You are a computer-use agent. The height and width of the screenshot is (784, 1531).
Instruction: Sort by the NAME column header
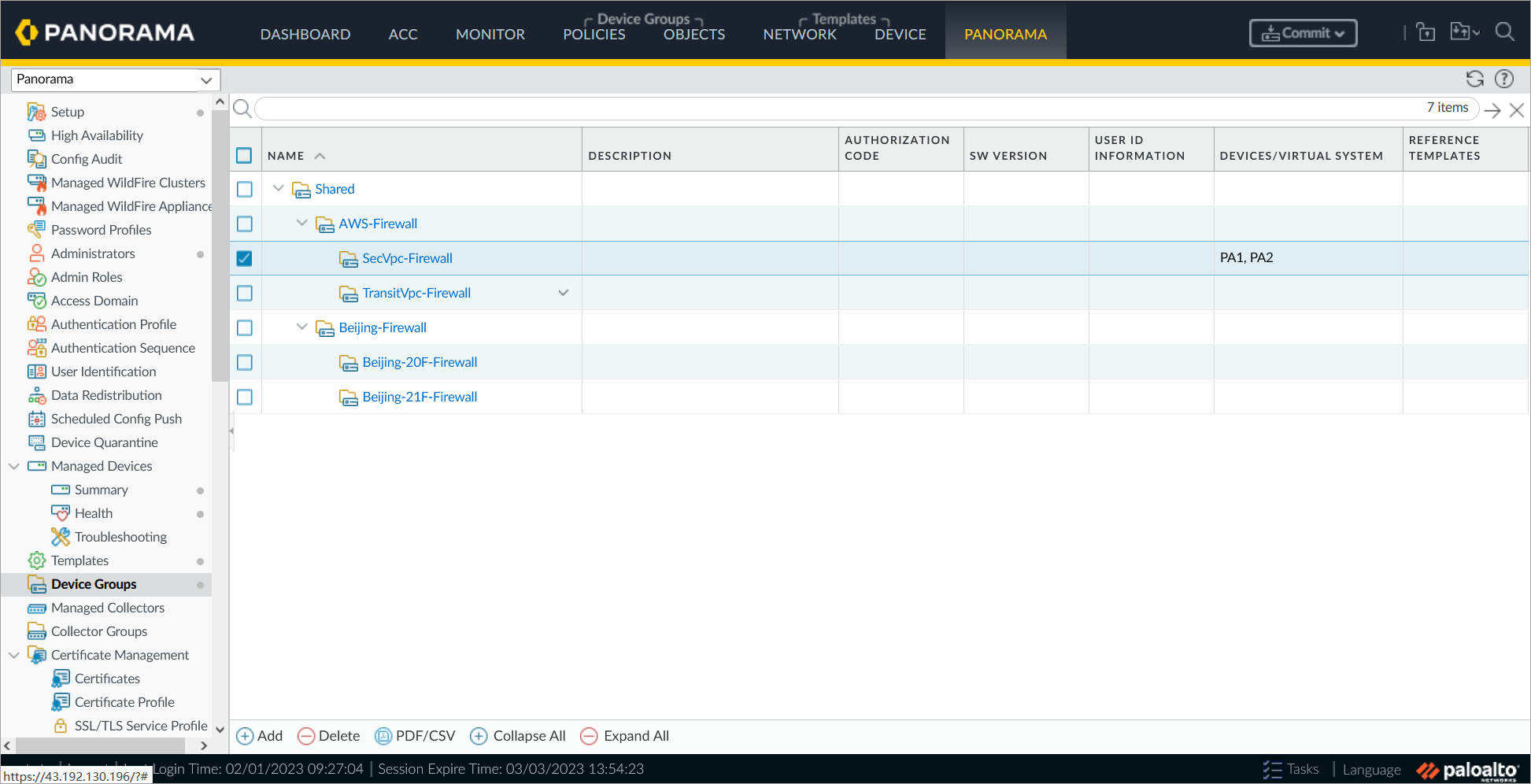(286, 156)
